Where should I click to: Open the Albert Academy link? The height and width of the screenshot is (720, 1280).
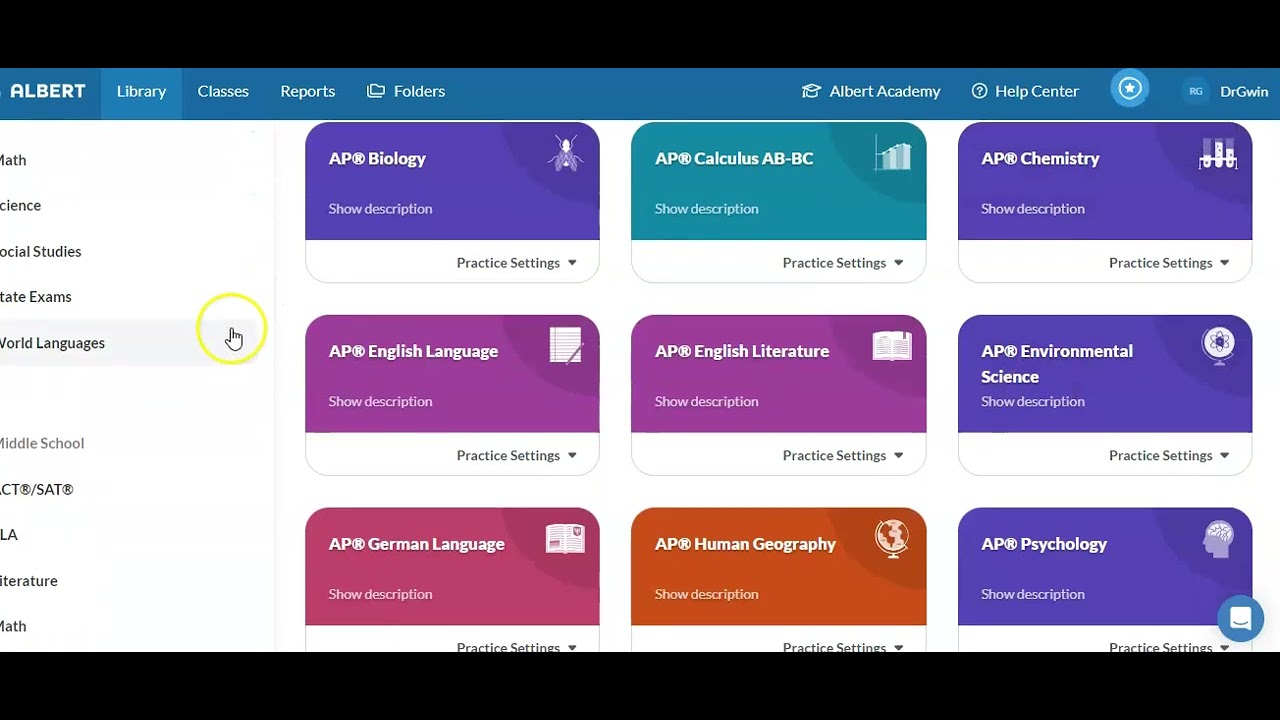coord(871,91)
